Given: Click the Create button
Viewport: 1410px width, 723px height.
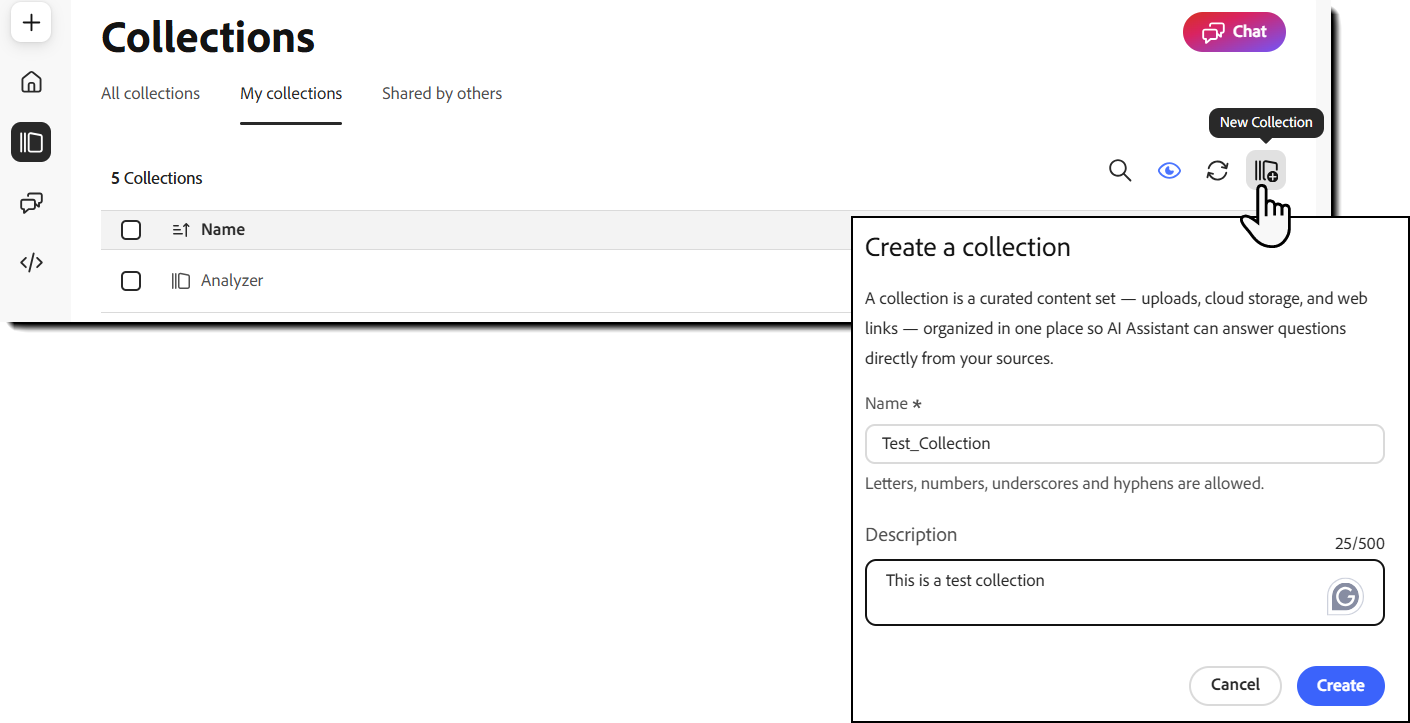Looking at the screenshot, I should tap(1340, 685).
